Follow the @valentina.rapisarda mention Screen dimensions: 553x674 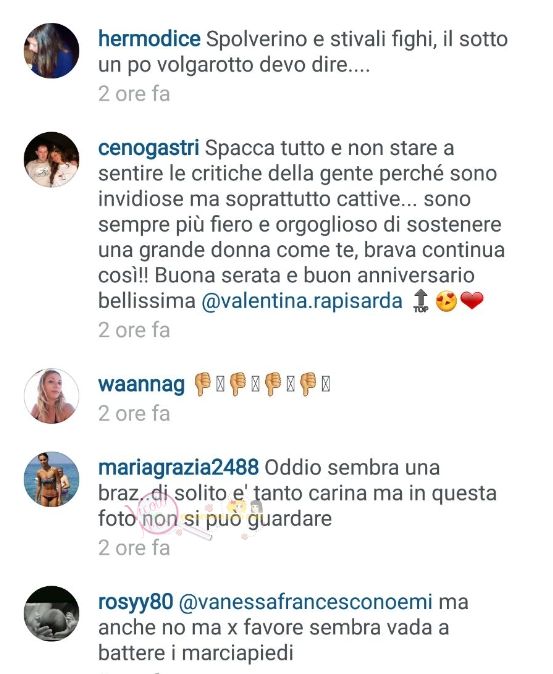click(x=302, y=301)
